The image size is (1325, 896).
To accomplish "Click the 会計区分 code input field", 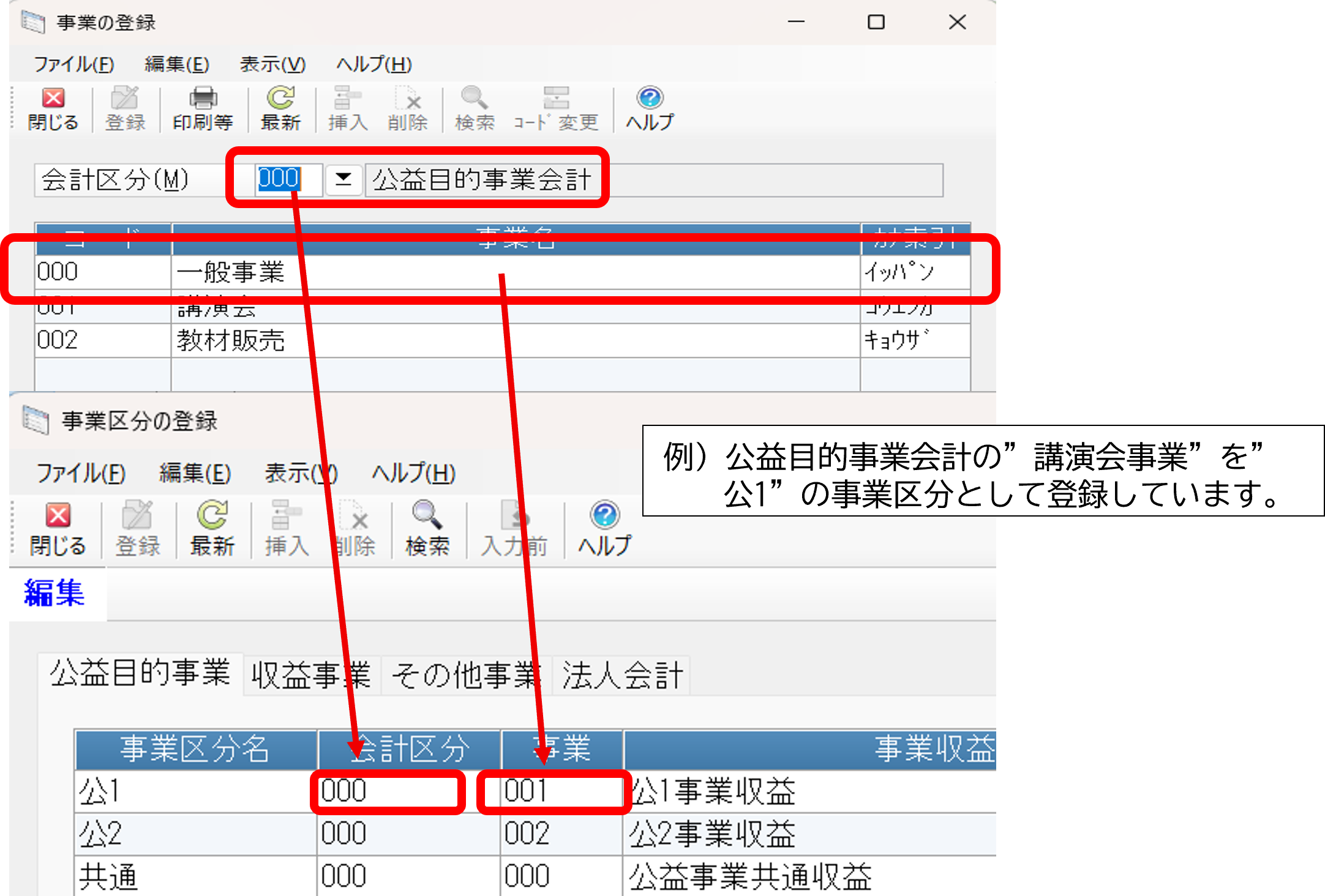I will [x=287, y=179].
